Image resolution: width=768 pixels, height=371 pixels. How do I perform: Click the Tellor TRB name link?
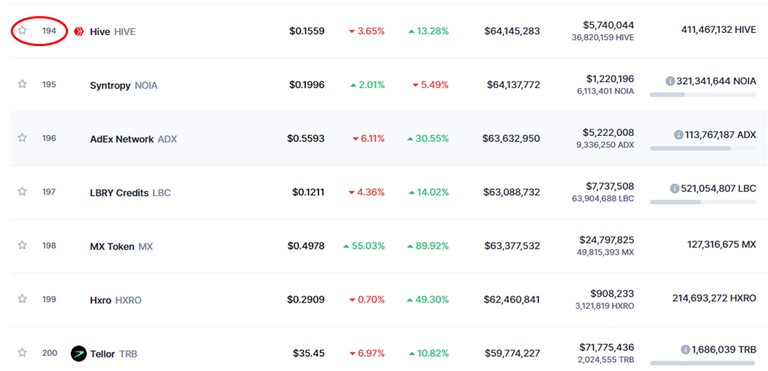114,354
